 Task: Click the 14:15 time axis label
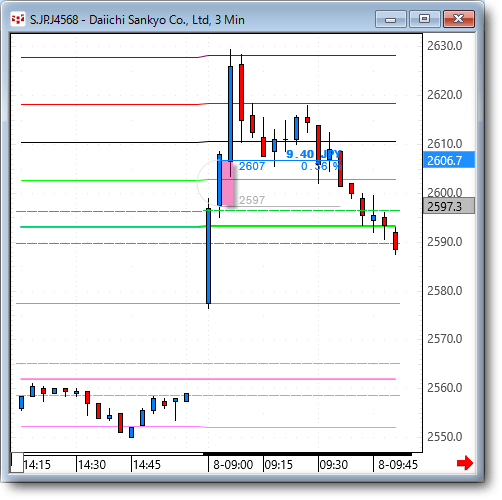coord(37,464)
